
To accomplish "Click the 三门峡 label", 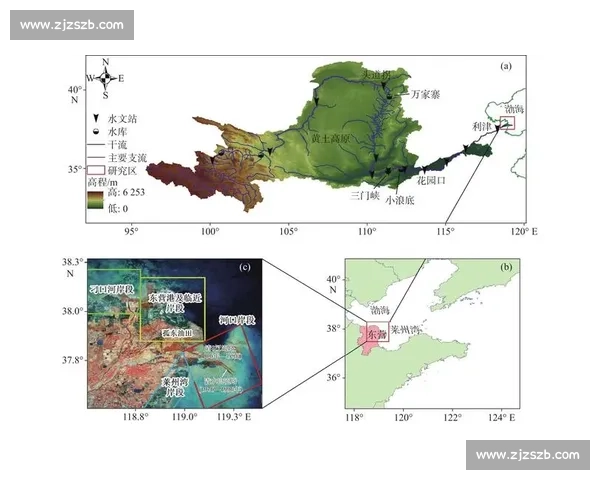I will tap(363, 196).
